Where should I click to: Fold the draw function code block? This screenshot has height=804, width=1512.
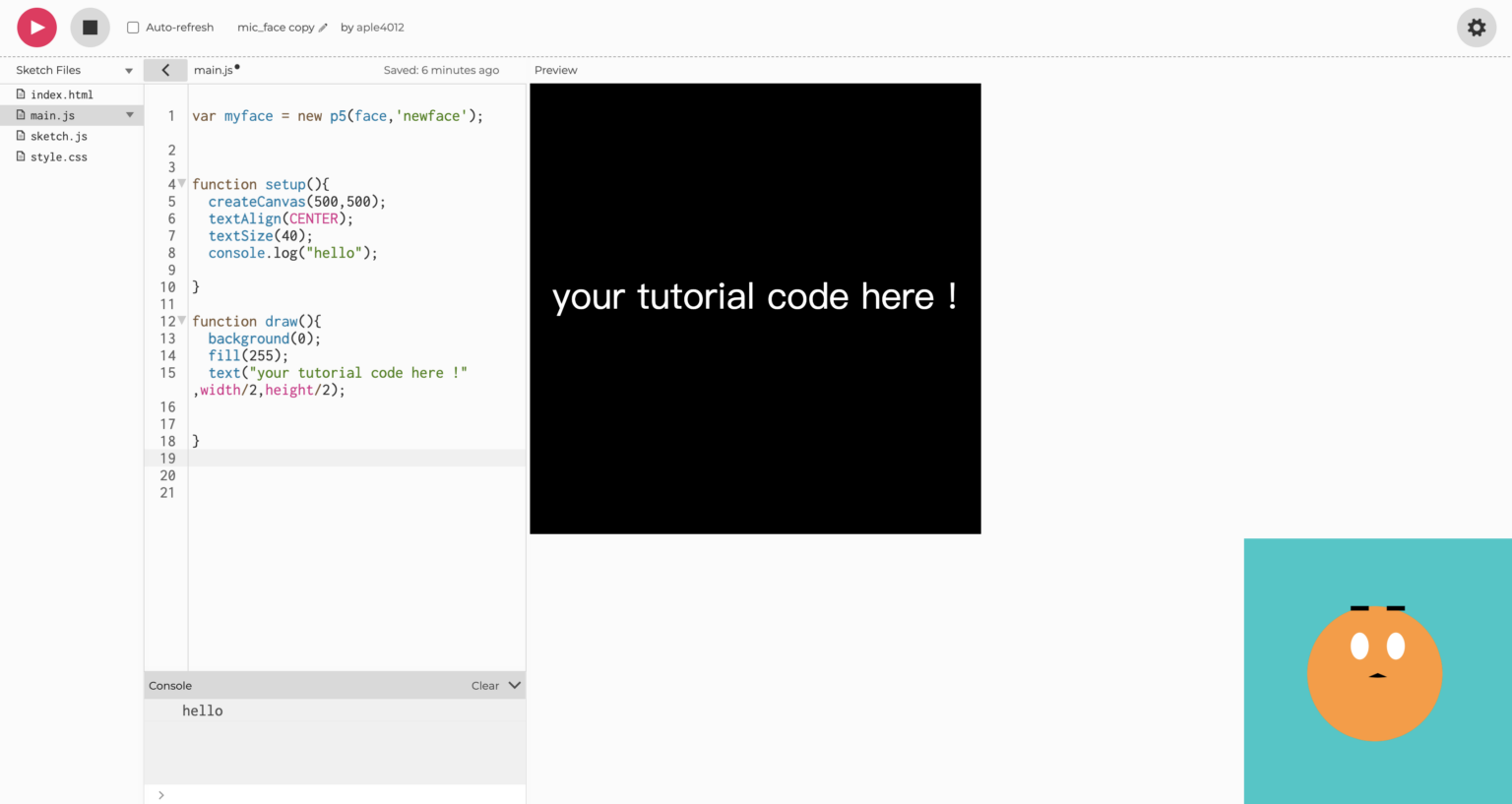coord(181,320)
